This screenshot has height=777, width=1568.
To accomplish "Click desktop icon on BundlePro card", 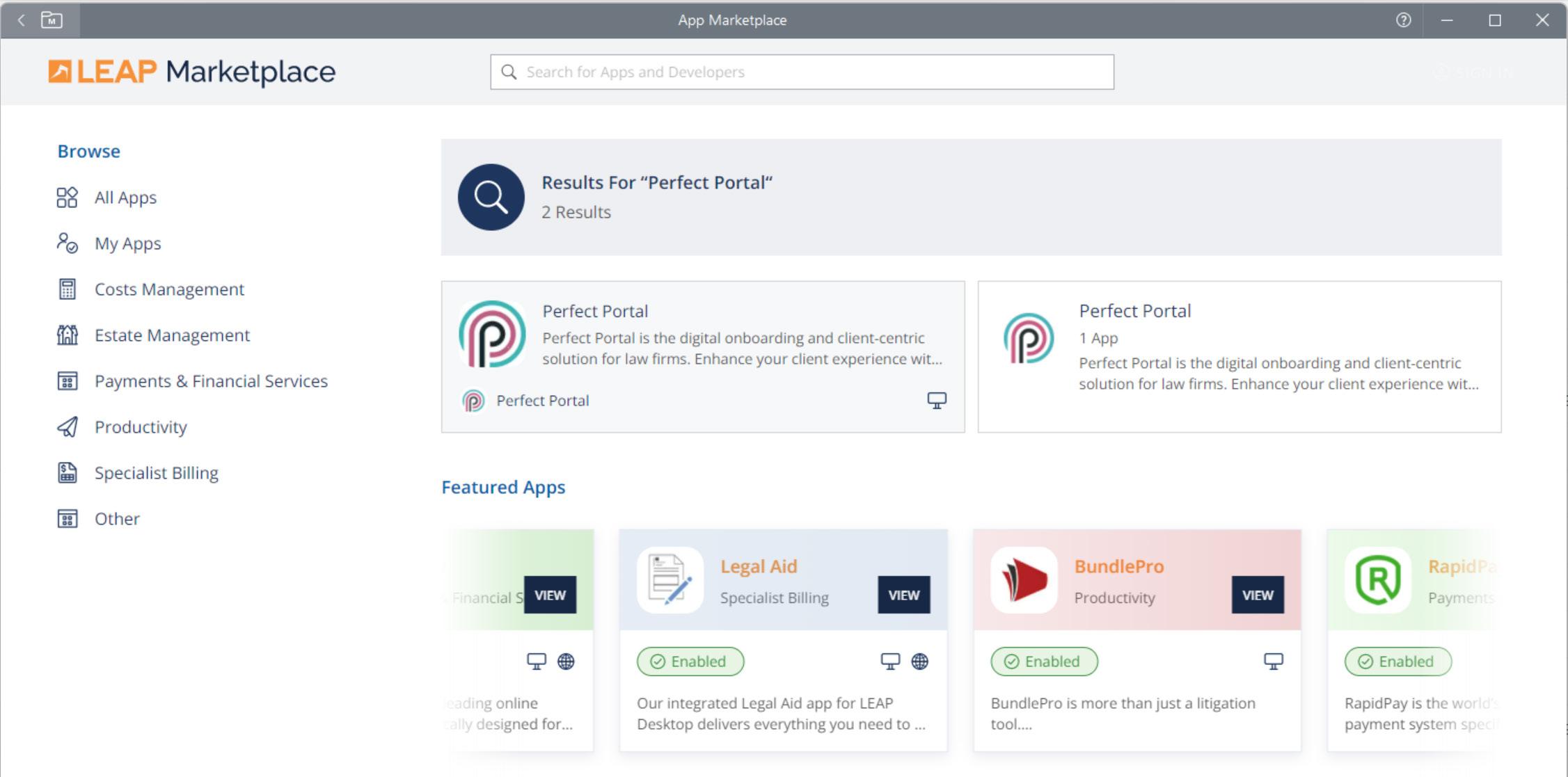I will coord(1274,662).
